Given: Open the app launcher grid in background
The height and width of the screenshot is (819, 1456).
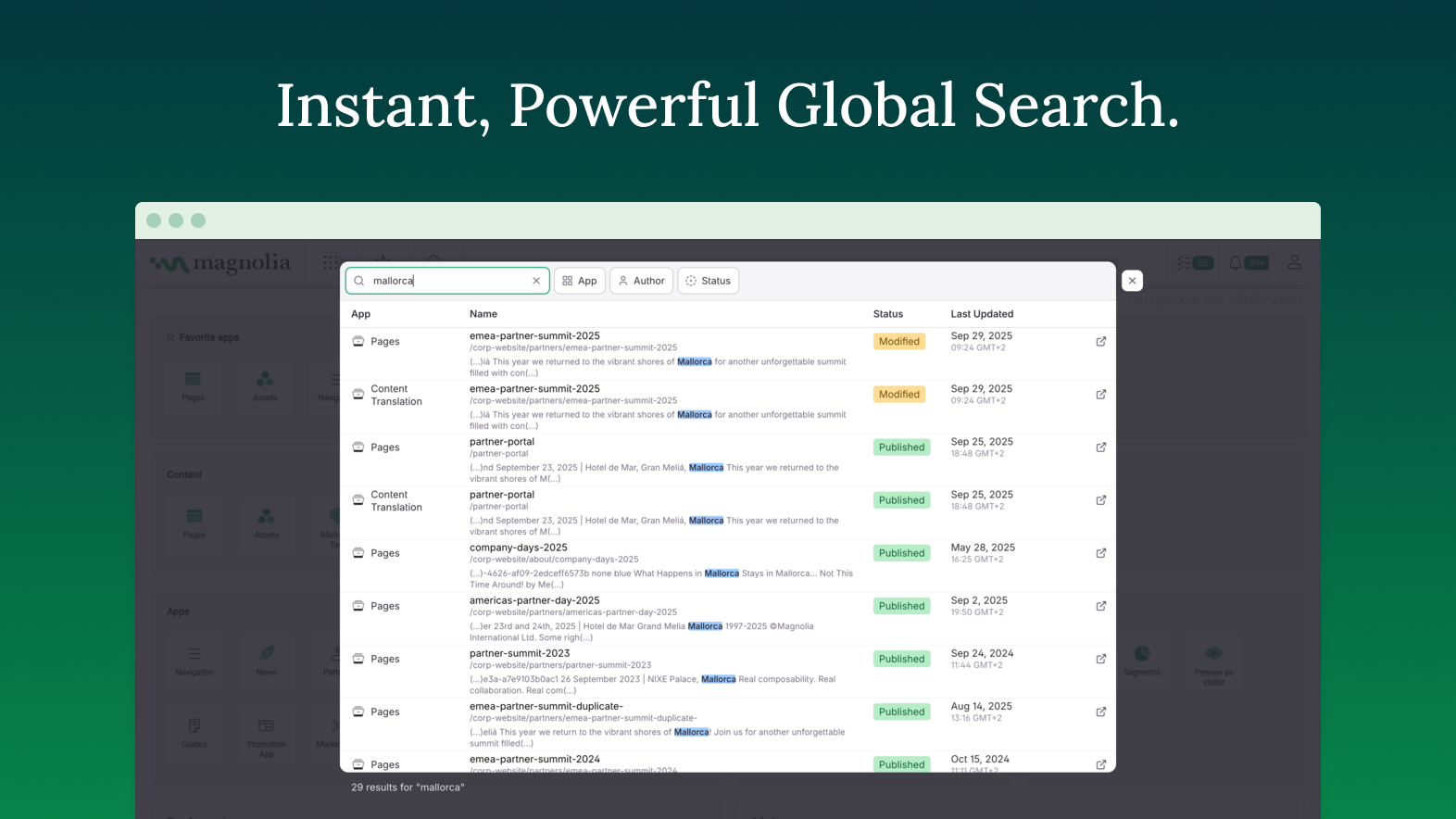Looking at the screenshot, I should (x=330, y=263).
